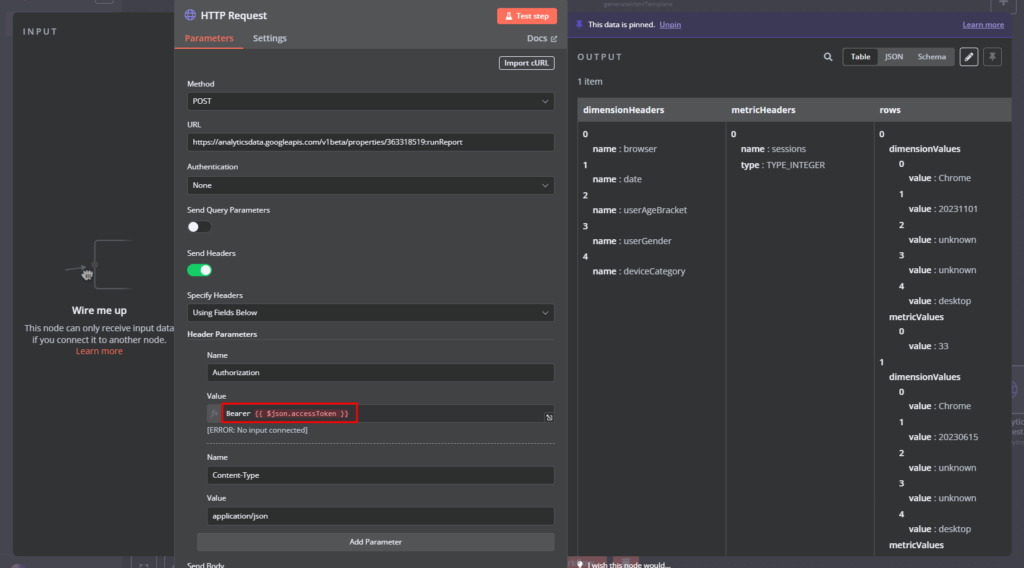Viewport: 1024px width, 568px height.
Task: Click the 'value : 33' metric value
Action: [928, 347]
